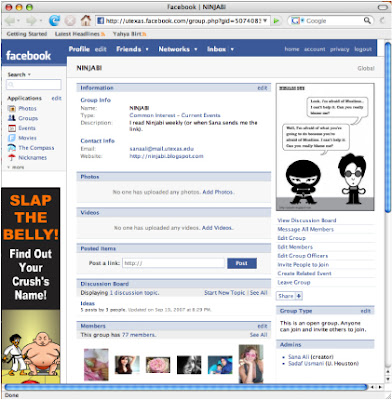Open the Photos application icon in sidebar
392x400 pixels.
[x=12, y=109]
